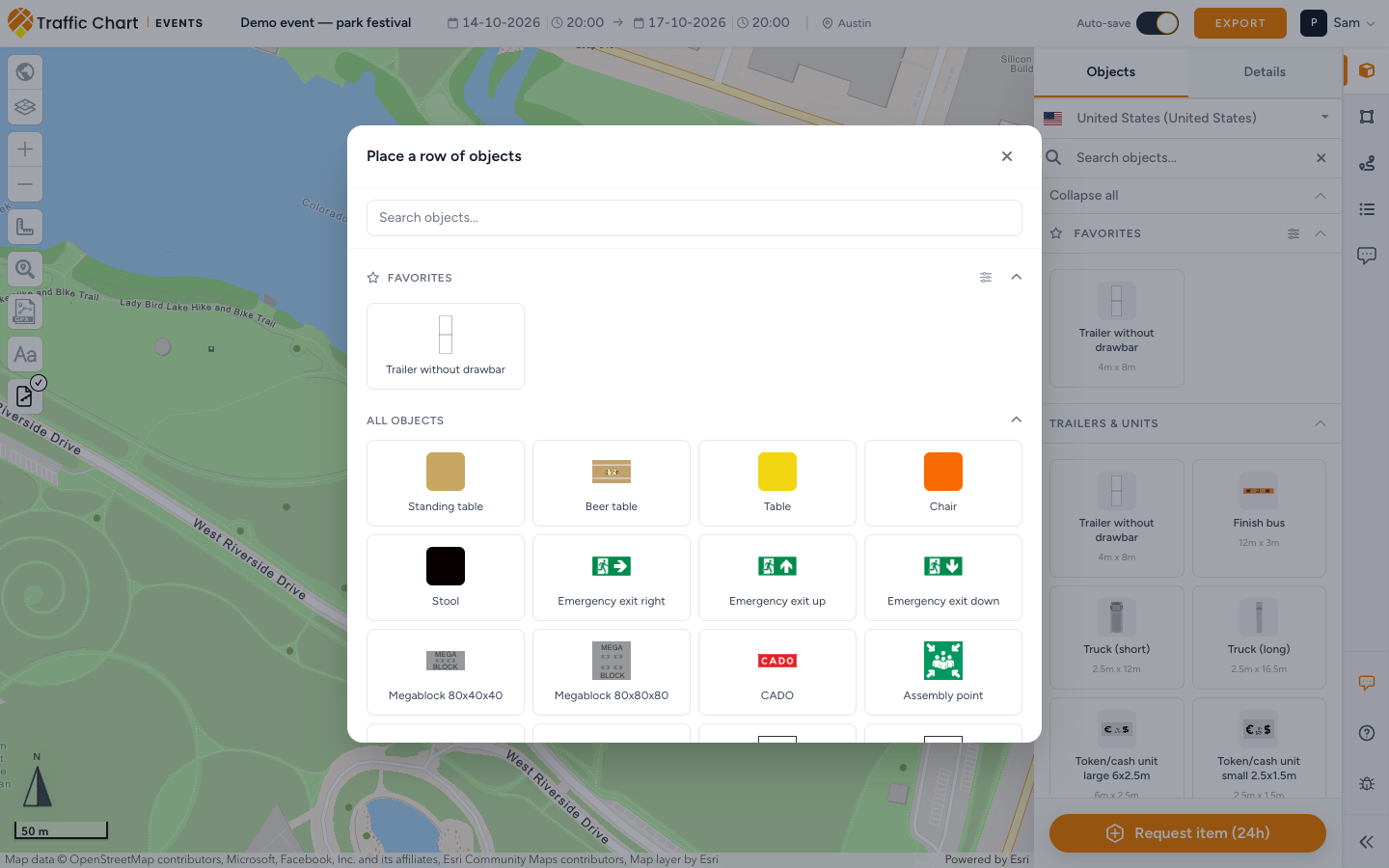The width and height of the screenshot is (1389, 868).
Task: Open the list view sidebar icon
Action: (1367, 209)
